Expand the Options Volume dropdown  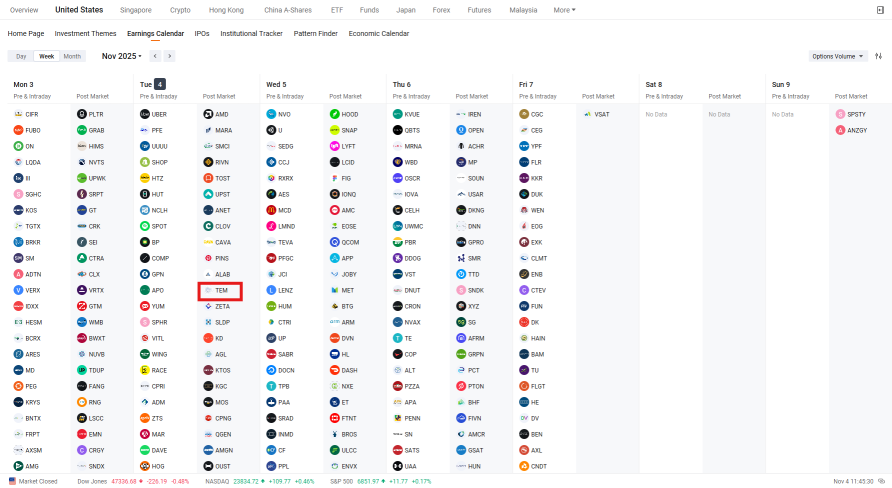838,56
